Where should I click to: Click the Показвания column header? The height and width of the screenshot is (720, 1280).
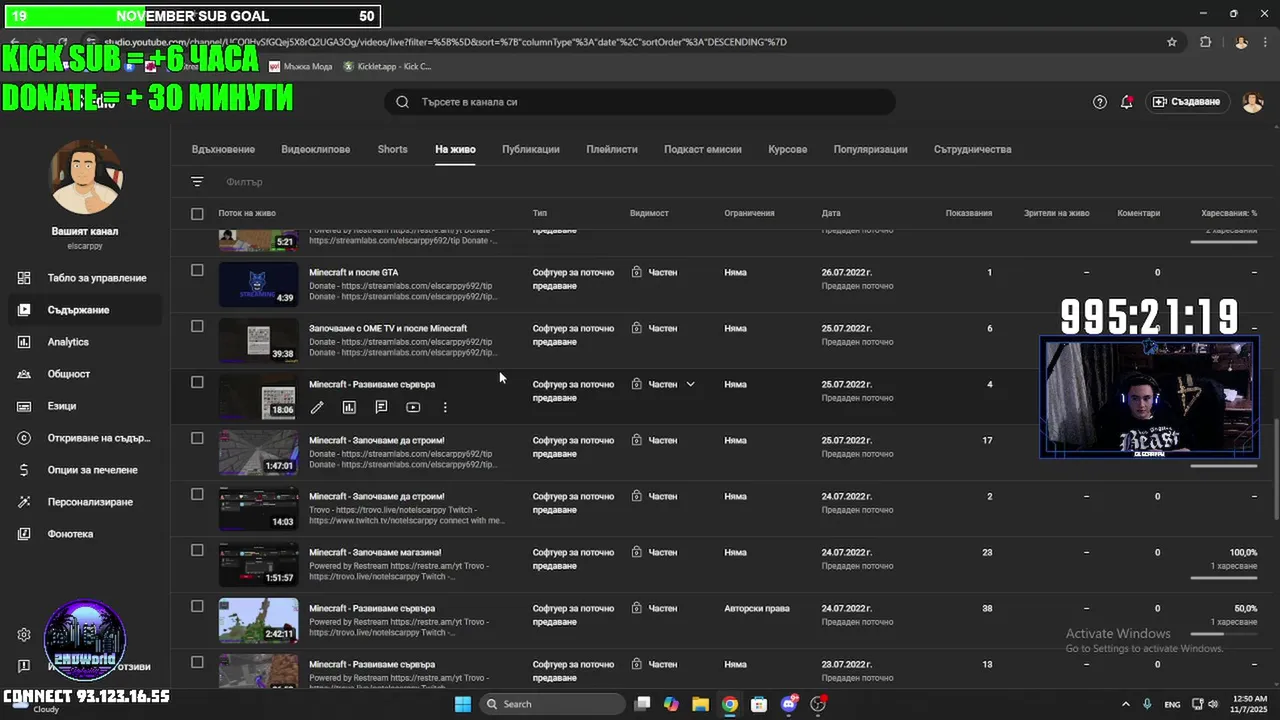969,213
